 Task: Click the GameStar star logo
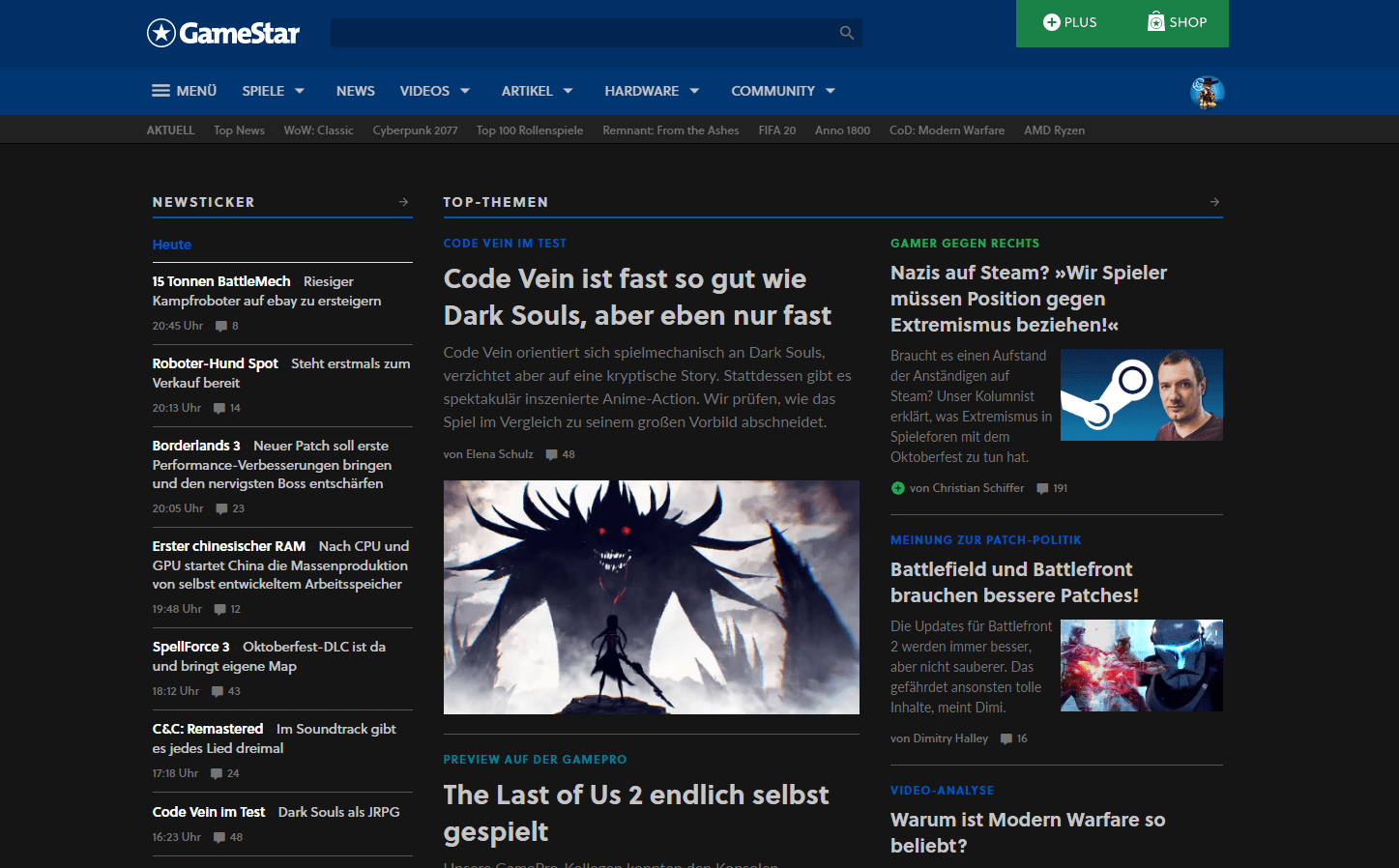(x=160, y=32)
